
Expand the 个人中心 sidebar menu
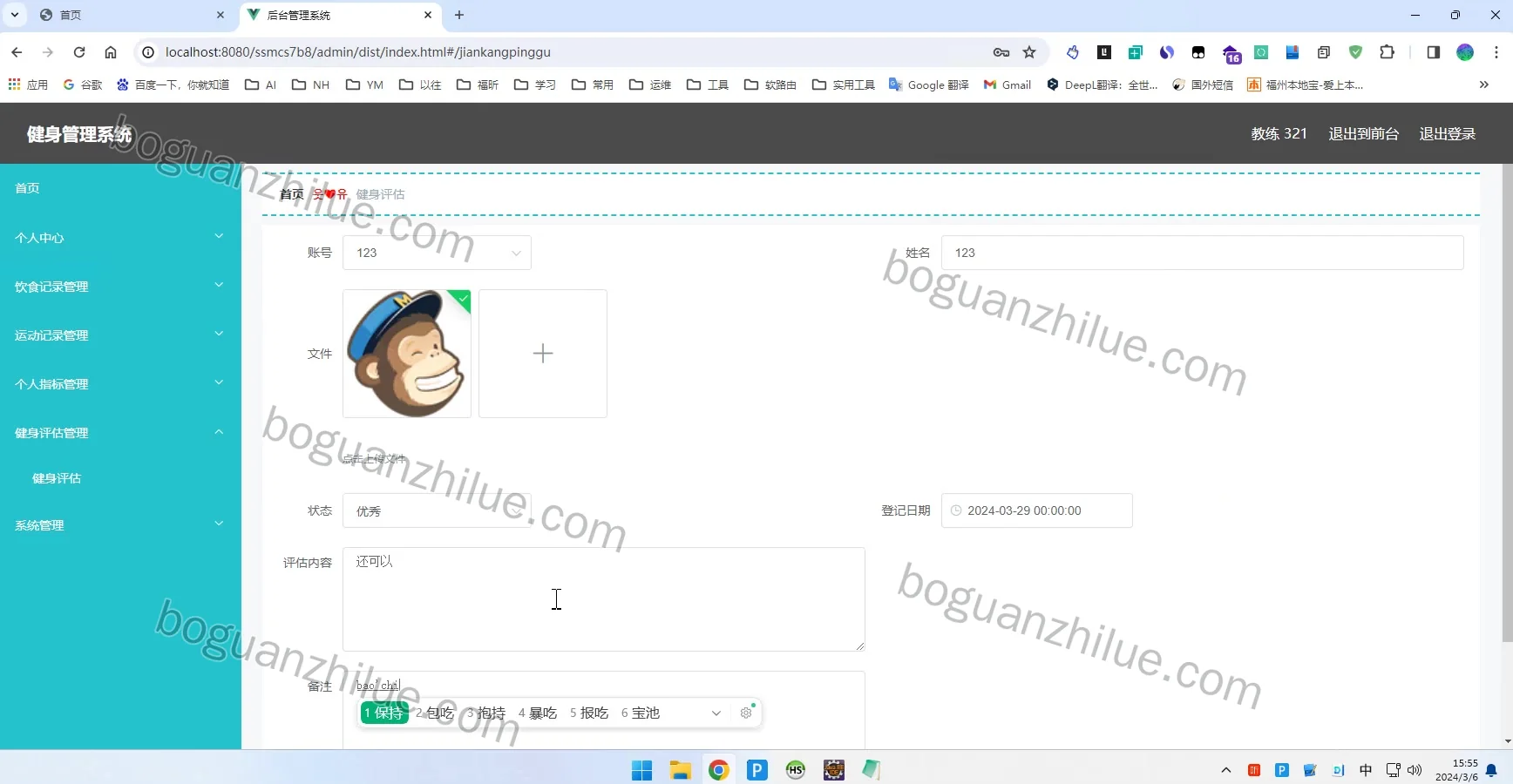(120, 237)
